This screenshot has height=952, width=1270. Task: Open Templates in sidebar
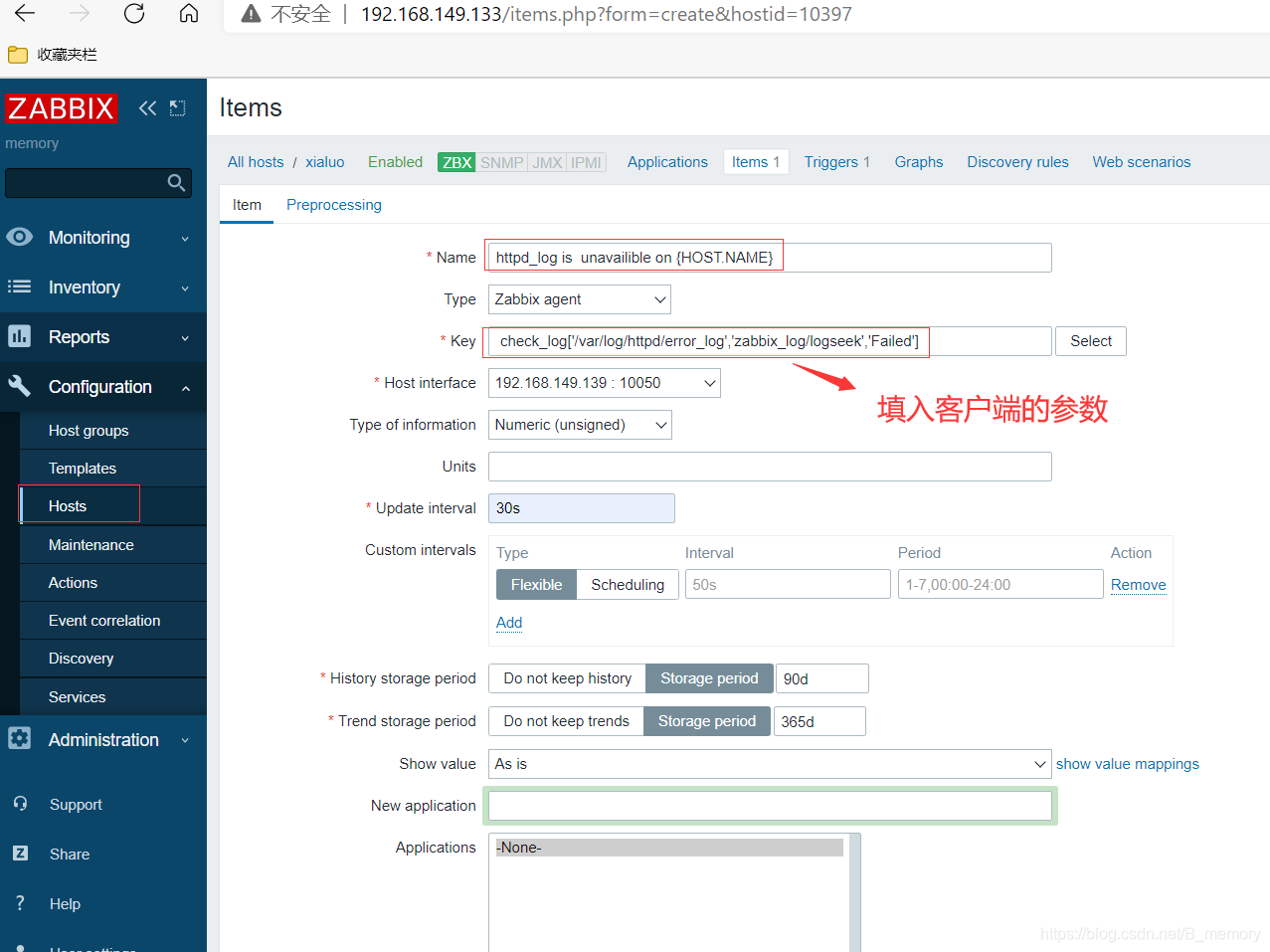pyautogui.click(x=83, y=469)
